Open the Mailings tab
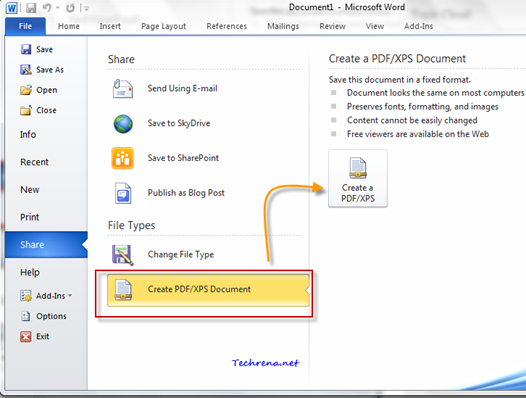This screenshot has width=526, height=398. (x=283, y=27)
